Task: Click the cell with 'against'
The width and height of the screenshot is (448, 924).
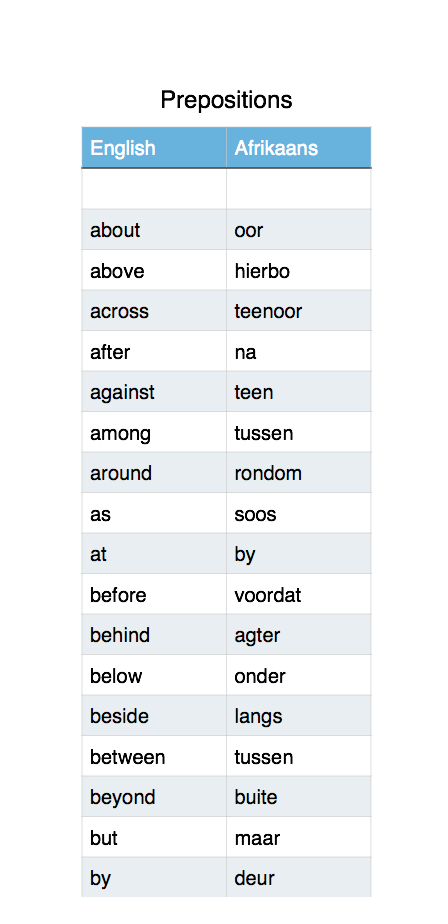Action: click(154, 391)
